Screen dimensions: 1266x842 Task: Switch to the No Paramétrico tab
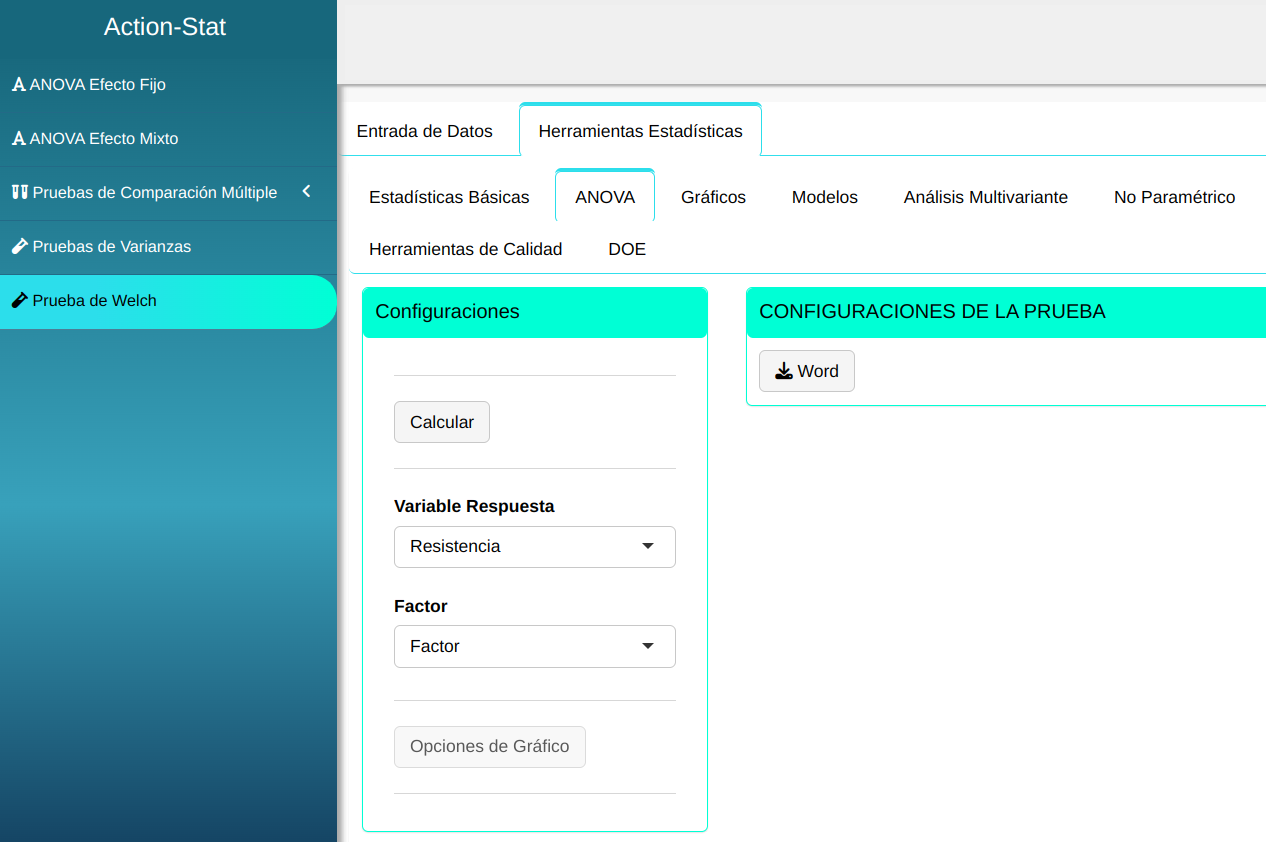[x=1174, y=197]
